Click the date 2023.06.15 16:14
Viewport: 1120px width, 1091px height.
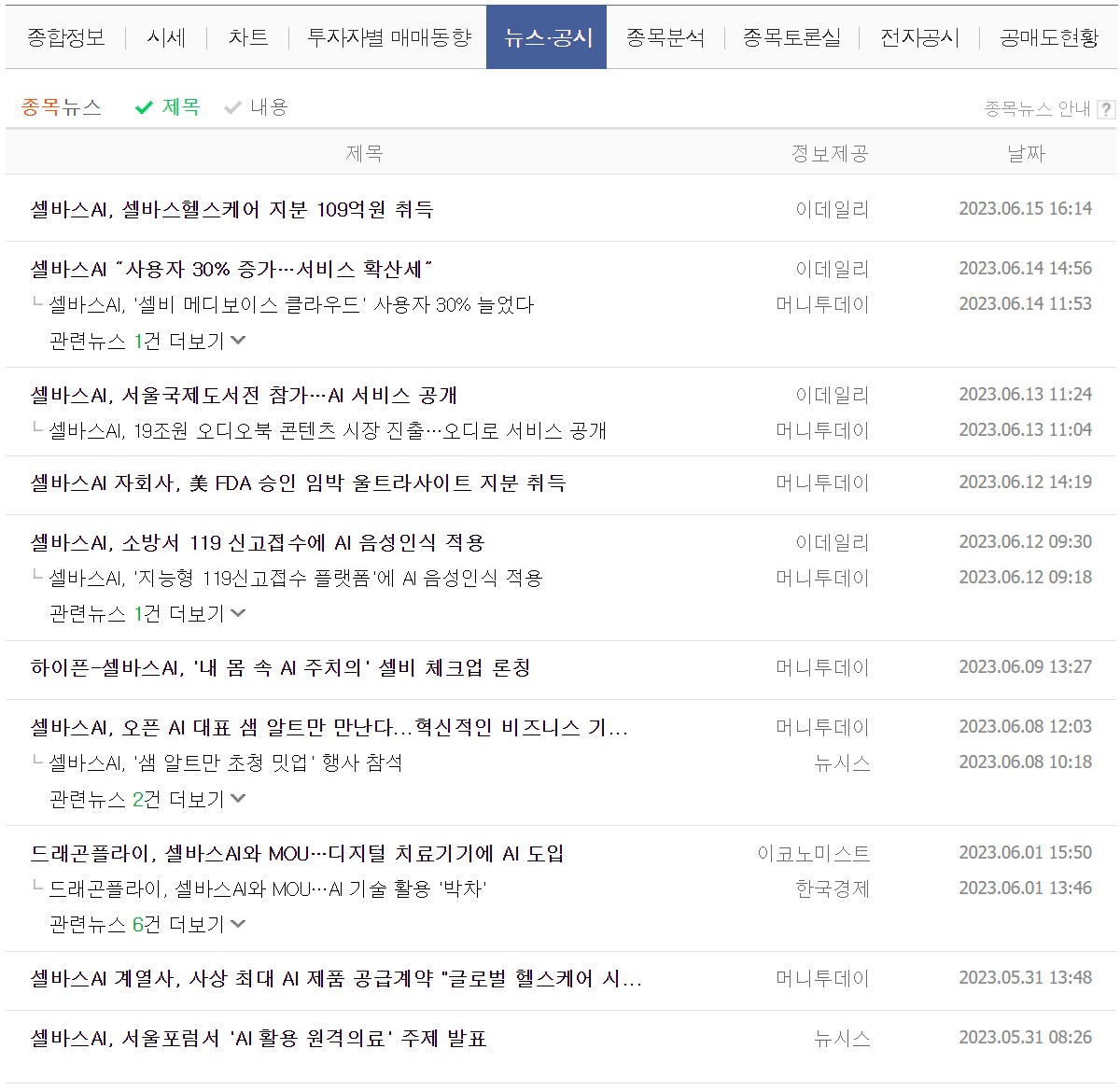click(x=1025, y=209)
